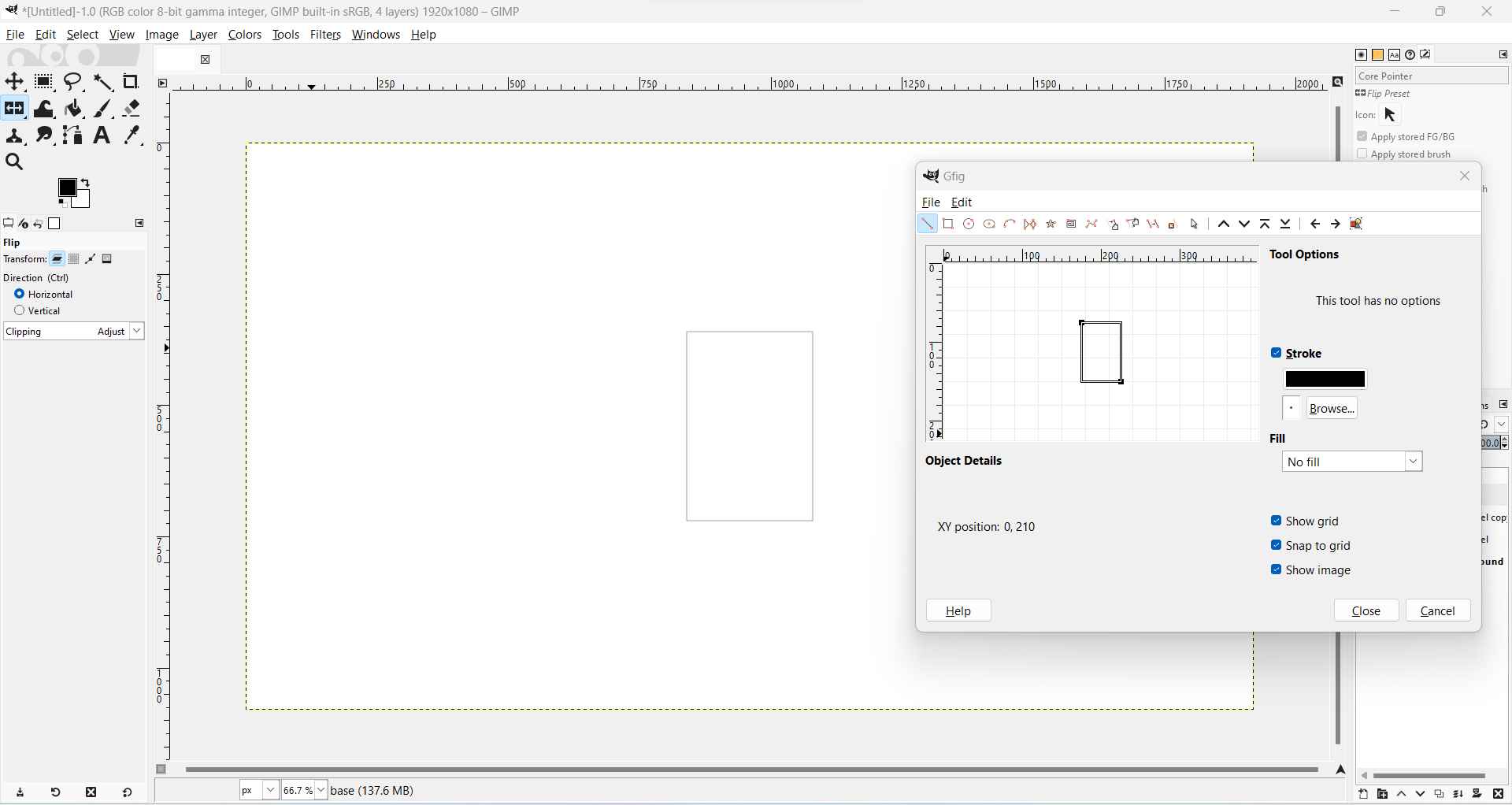Select the Color Picker eyedropper tool

coord(132,136)
